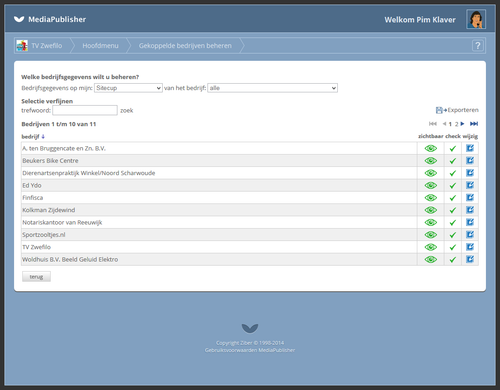Toggle visibility for TV Zwefilo row
The height and width of the screenshot is (390, 500).
click(x=431, y=247)
